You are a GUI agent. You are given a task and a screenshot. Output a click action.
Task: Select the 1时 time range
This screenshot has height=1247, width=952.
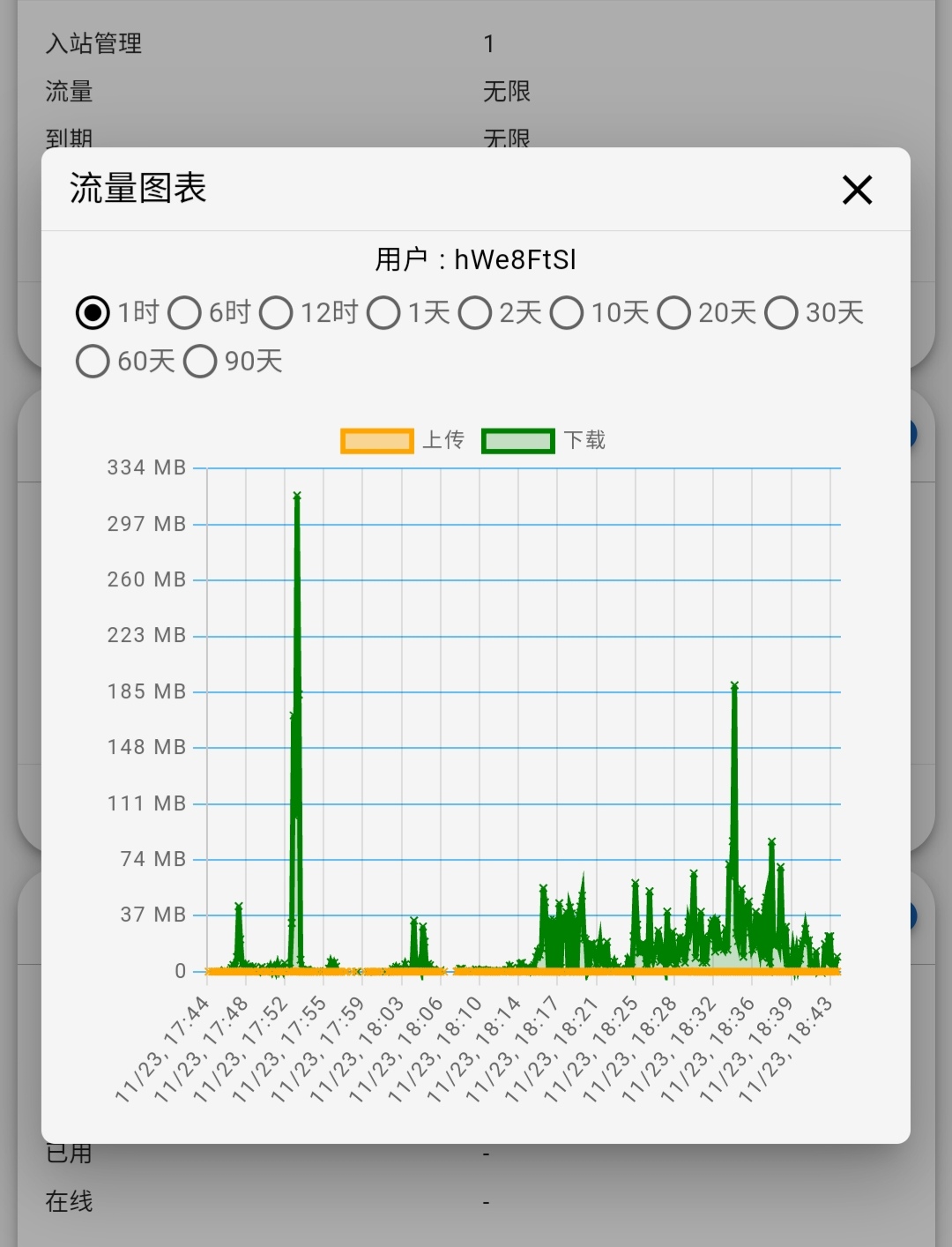tap(93, 312)
